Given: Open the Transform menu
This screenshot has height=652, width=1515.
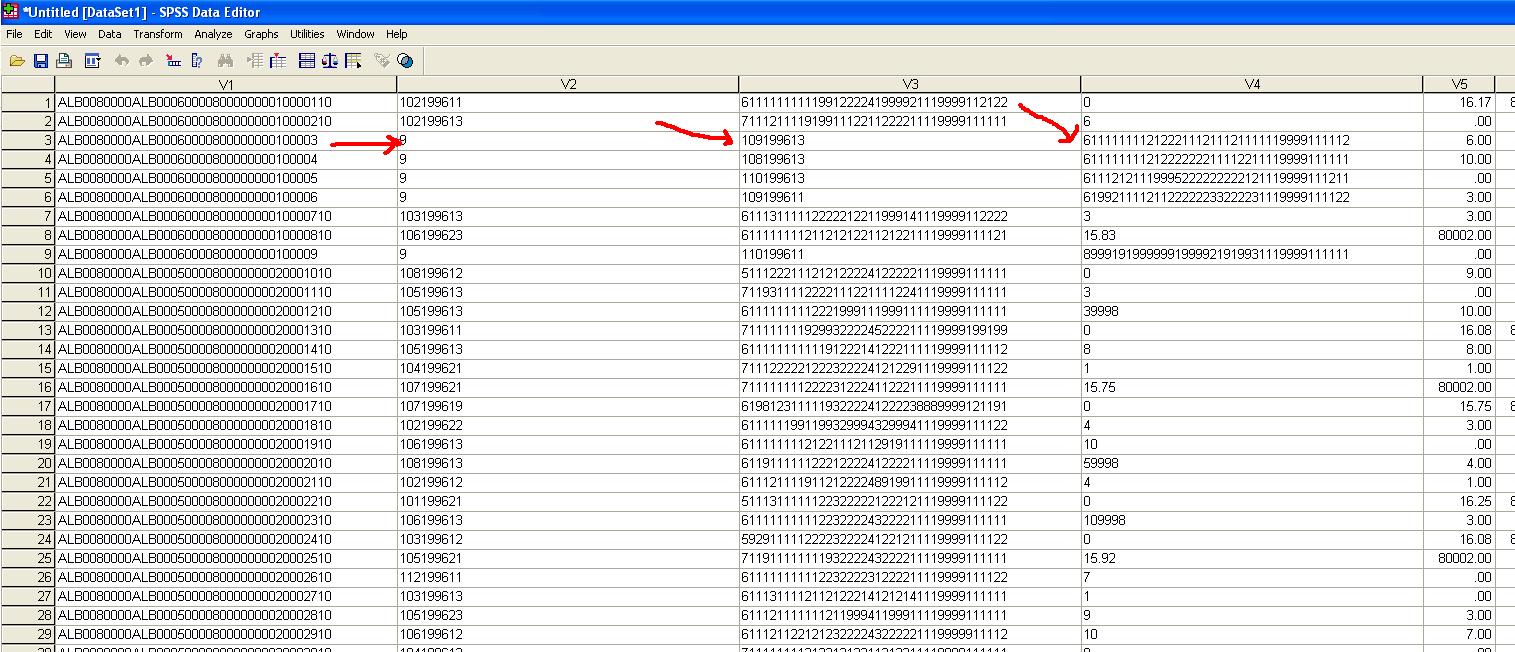Looking at the screenshot, I should (158, 34).
